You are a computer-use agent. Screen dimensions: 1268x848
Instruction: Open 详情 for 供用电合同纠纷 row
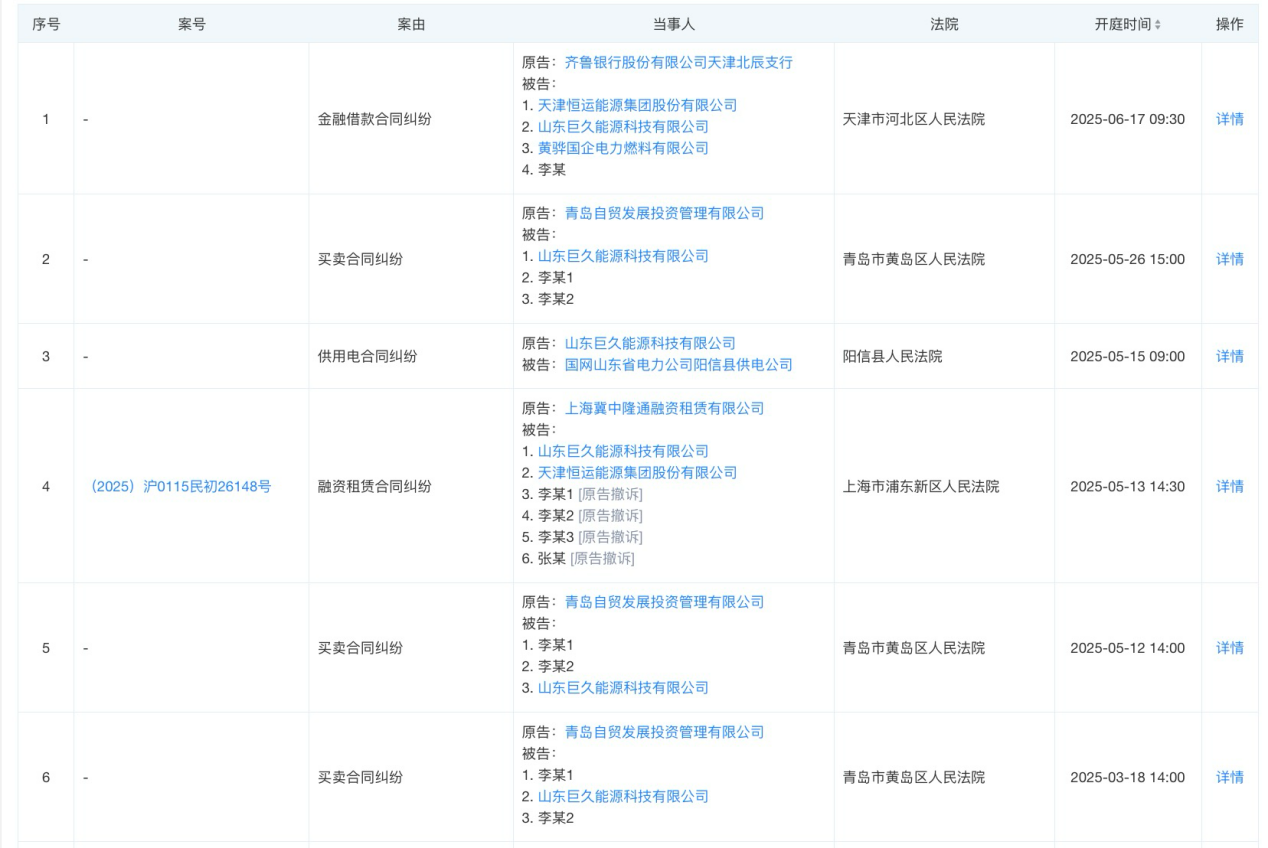1230,356
